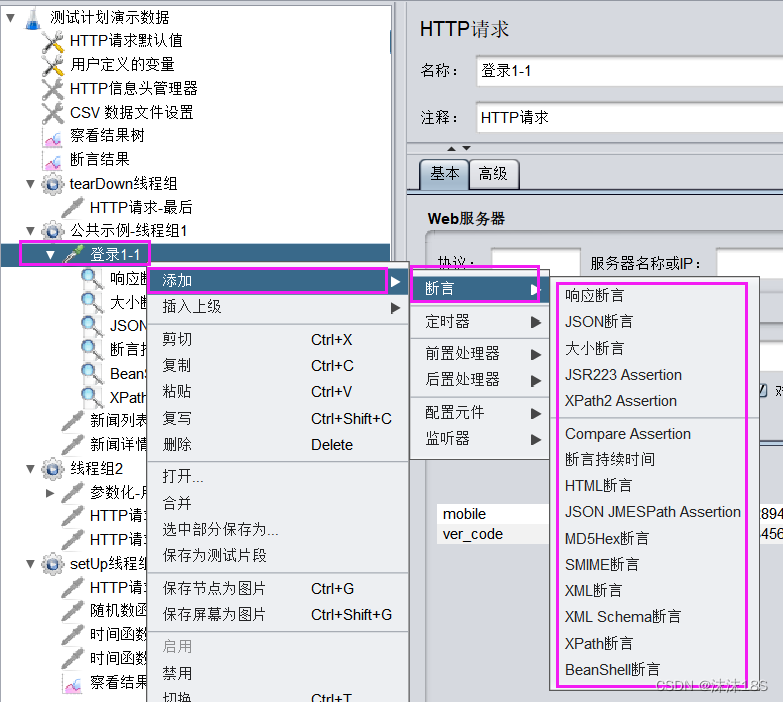The height and width of the screenshot is (702, 783).
Task: Click the flask icon of 测试计划演示数据
Action: [32, 17]
